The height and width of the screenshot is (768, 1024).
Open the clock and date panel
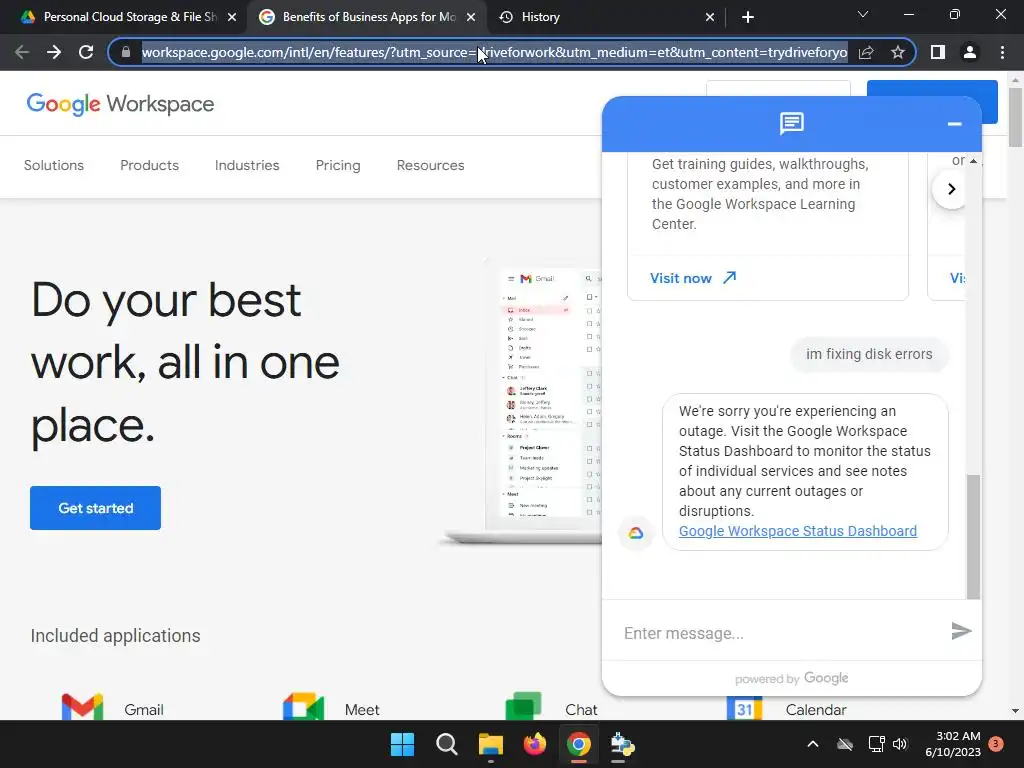953,744
